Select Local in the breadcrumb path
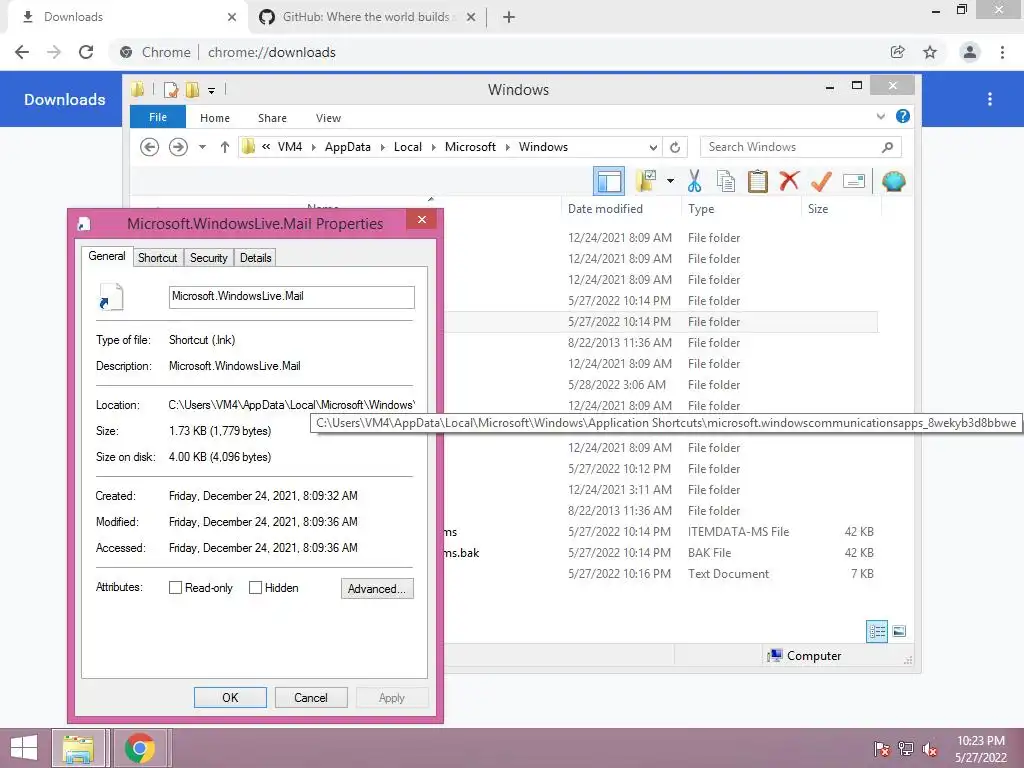1024x768 pixels. pyautogui.click(x=408, y=147)
